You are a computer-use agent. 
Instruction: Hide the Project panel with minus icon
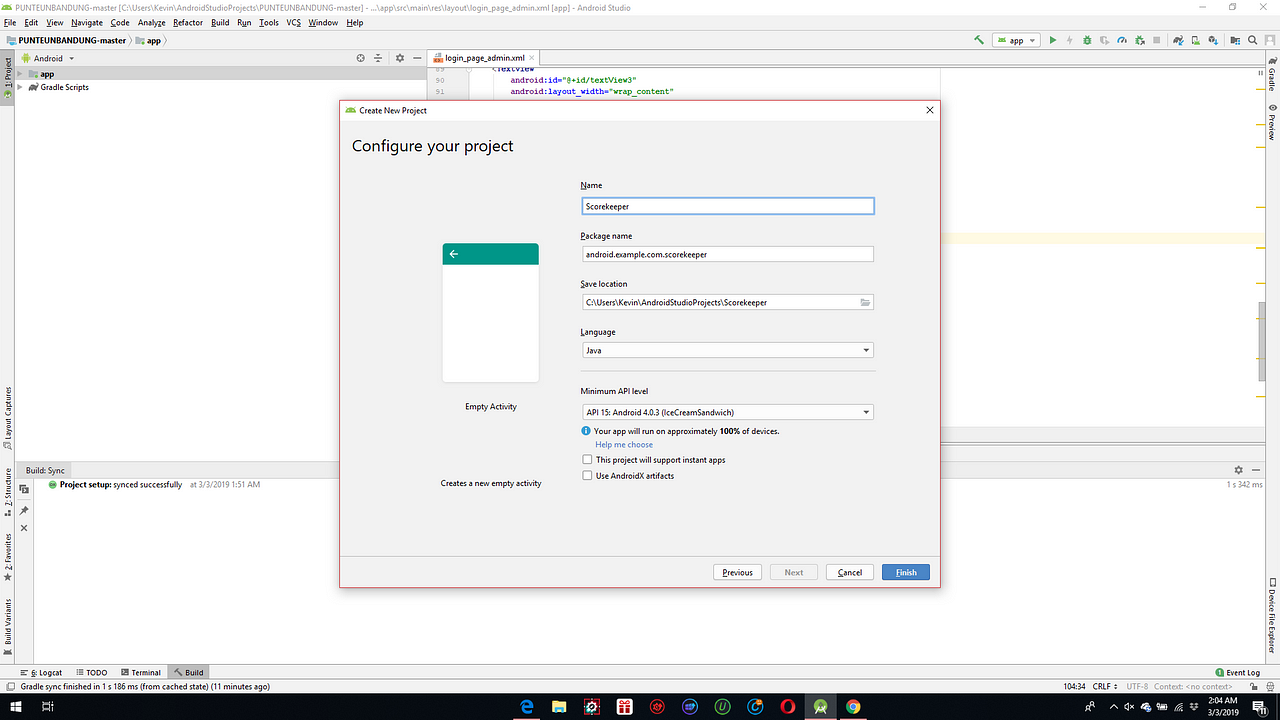tap(416, 58)
